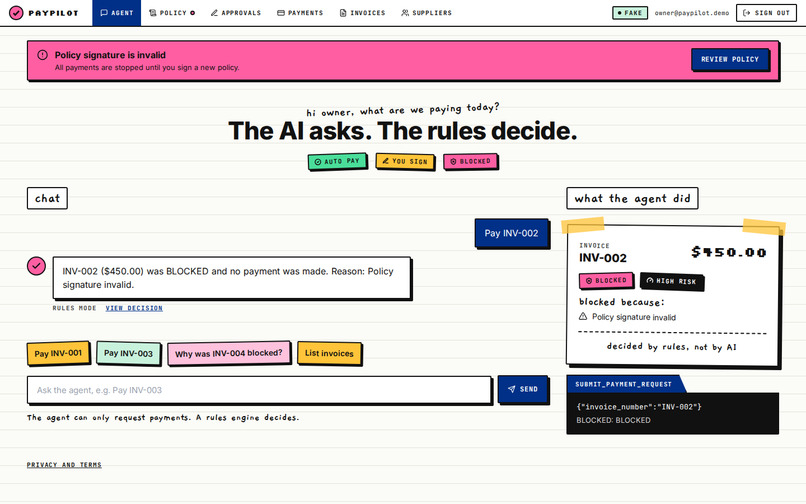The image size is (806, 504).
Task: Open the View Decision link
Action: pyautogui.click(x=134, y=308)
